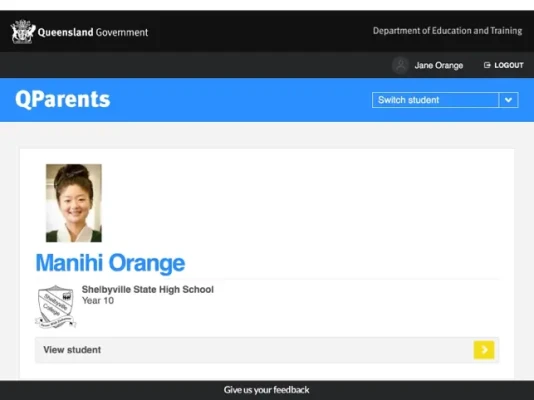Image resolution: width=534 pixels, height=400 pixels.
Task: Click the word Government in the header
Action: [x=122, y=32]
